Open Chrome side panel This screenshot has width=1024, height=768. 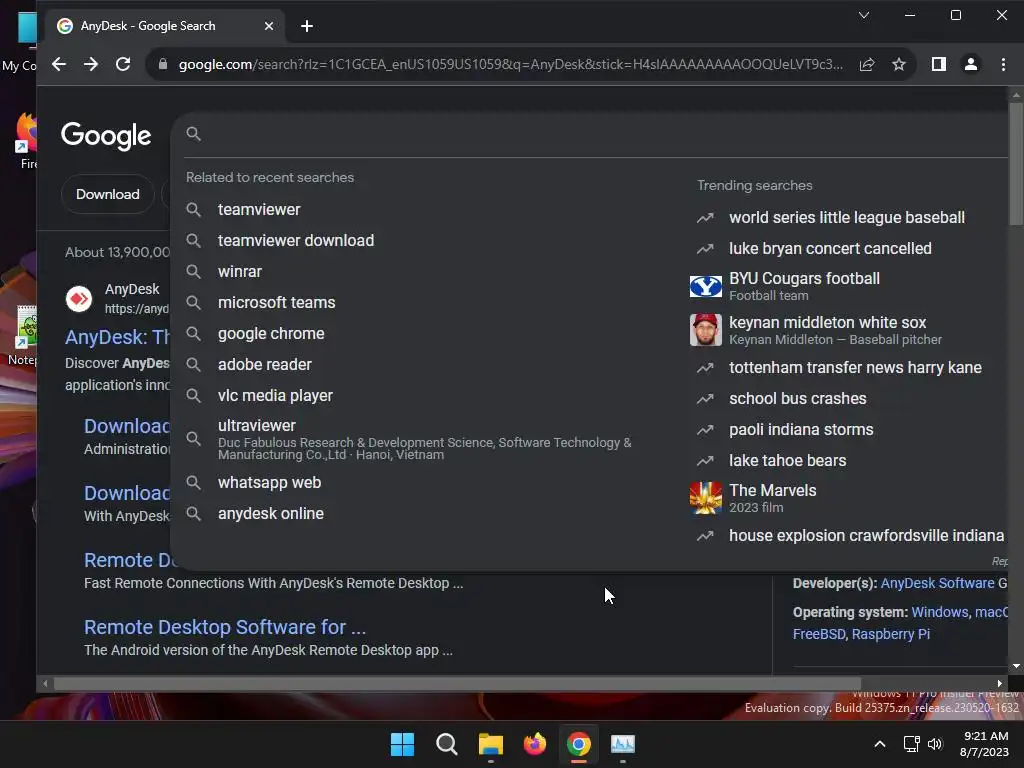point(938,64)
